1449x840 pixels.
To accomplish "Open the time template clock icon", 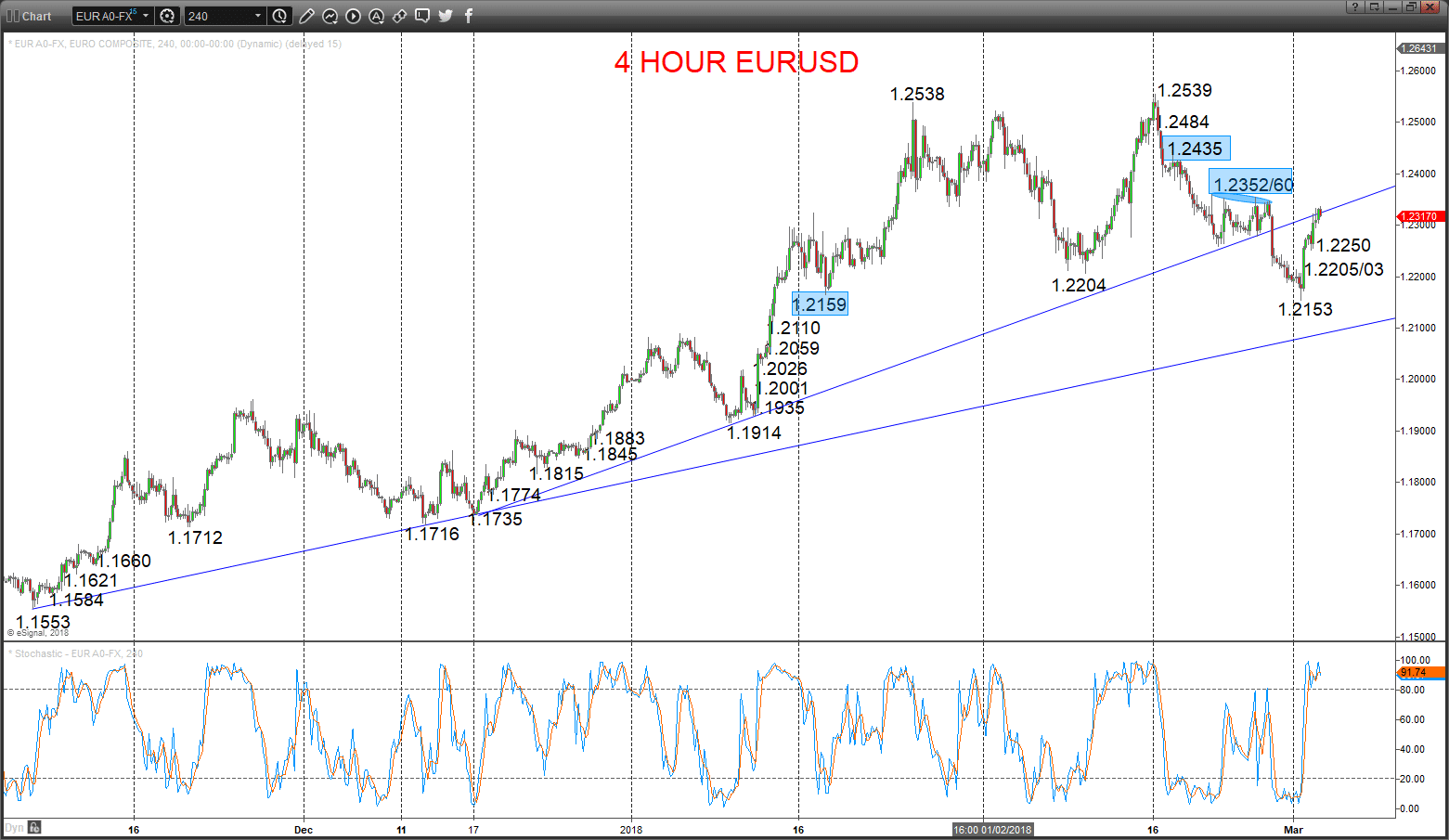I will (x=280, y=16).
